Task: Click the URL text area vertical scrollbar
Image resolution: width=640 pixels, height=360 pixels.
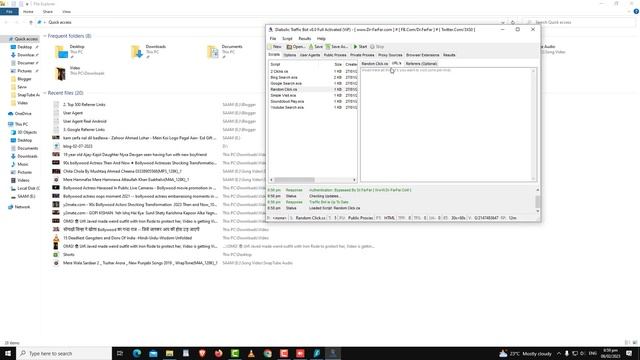Action: click(533, 124)
